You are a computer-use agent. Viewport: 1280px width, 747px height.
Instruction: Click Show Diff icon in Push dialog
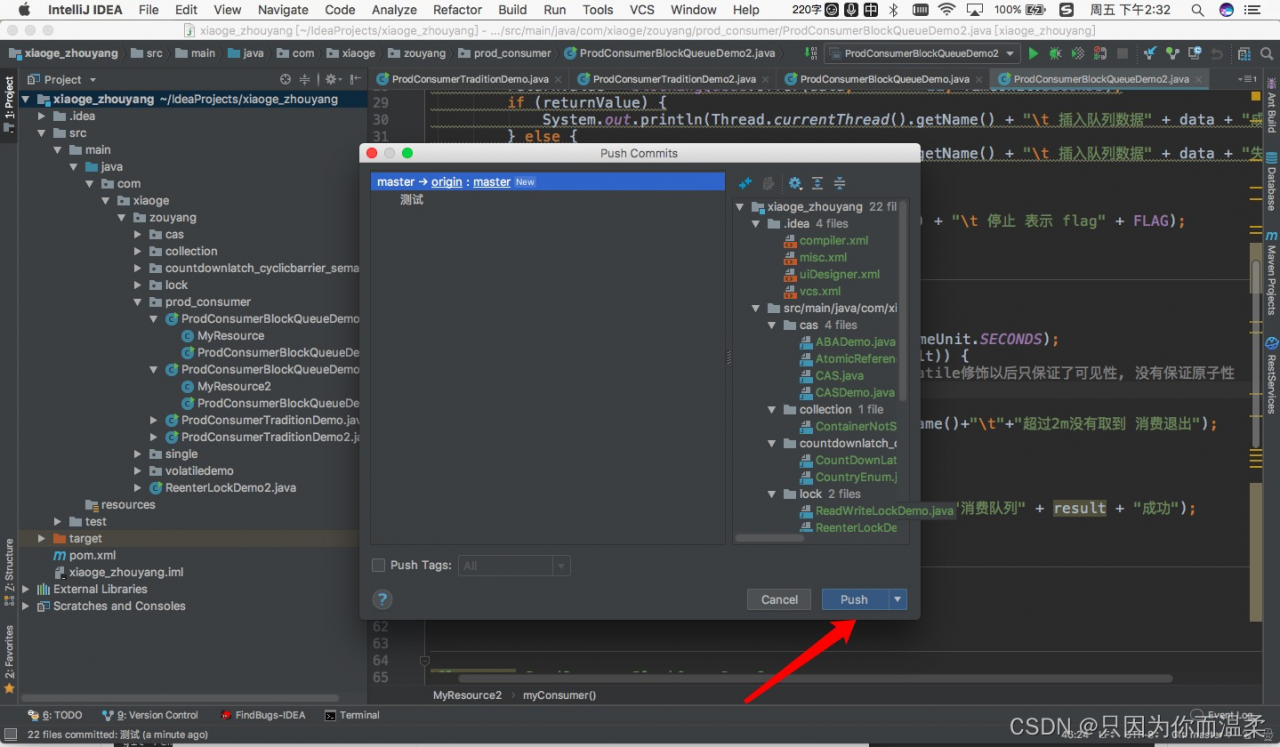[745, 183]
